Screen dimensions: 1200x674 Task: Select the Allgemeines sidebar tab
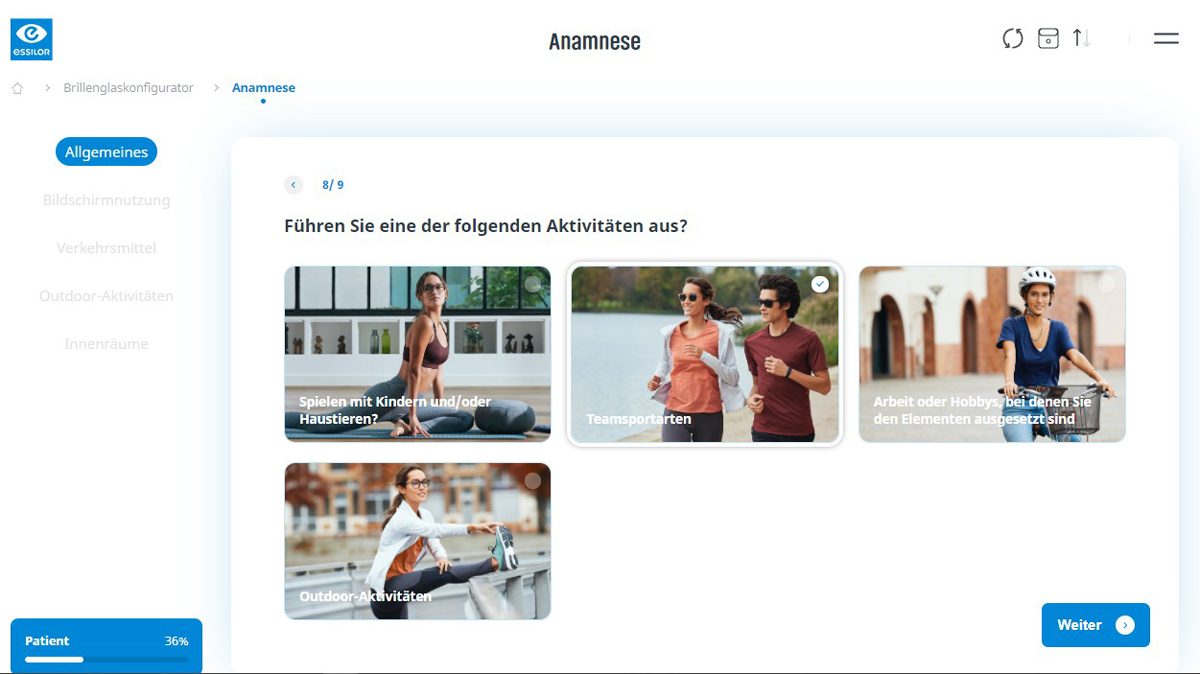pos(106,152)
